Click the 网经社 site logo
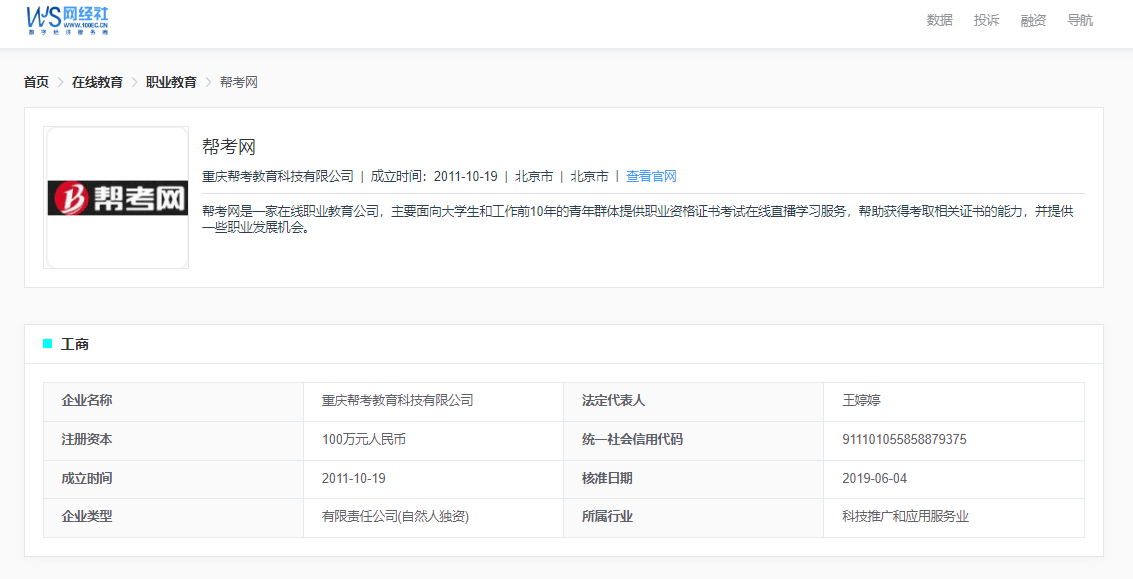The image size is (1133, 579). click(x=67, y=20)
